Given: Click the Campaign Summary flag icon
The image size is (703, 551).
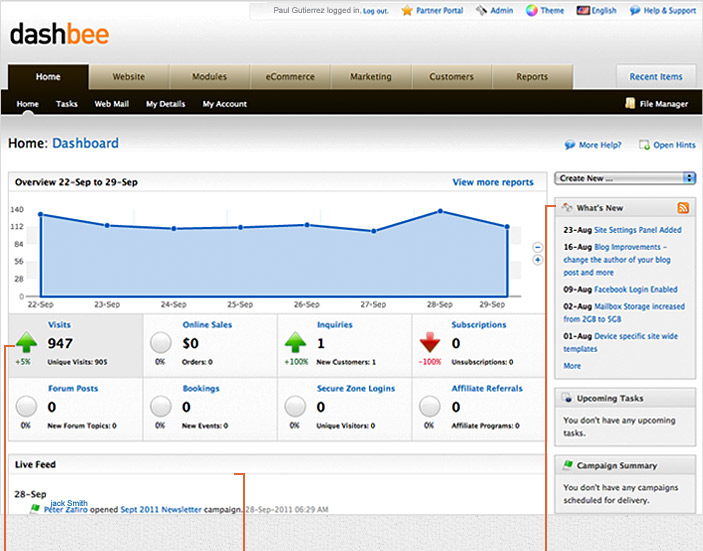Looking at the screenshot, I should point(568,465).
